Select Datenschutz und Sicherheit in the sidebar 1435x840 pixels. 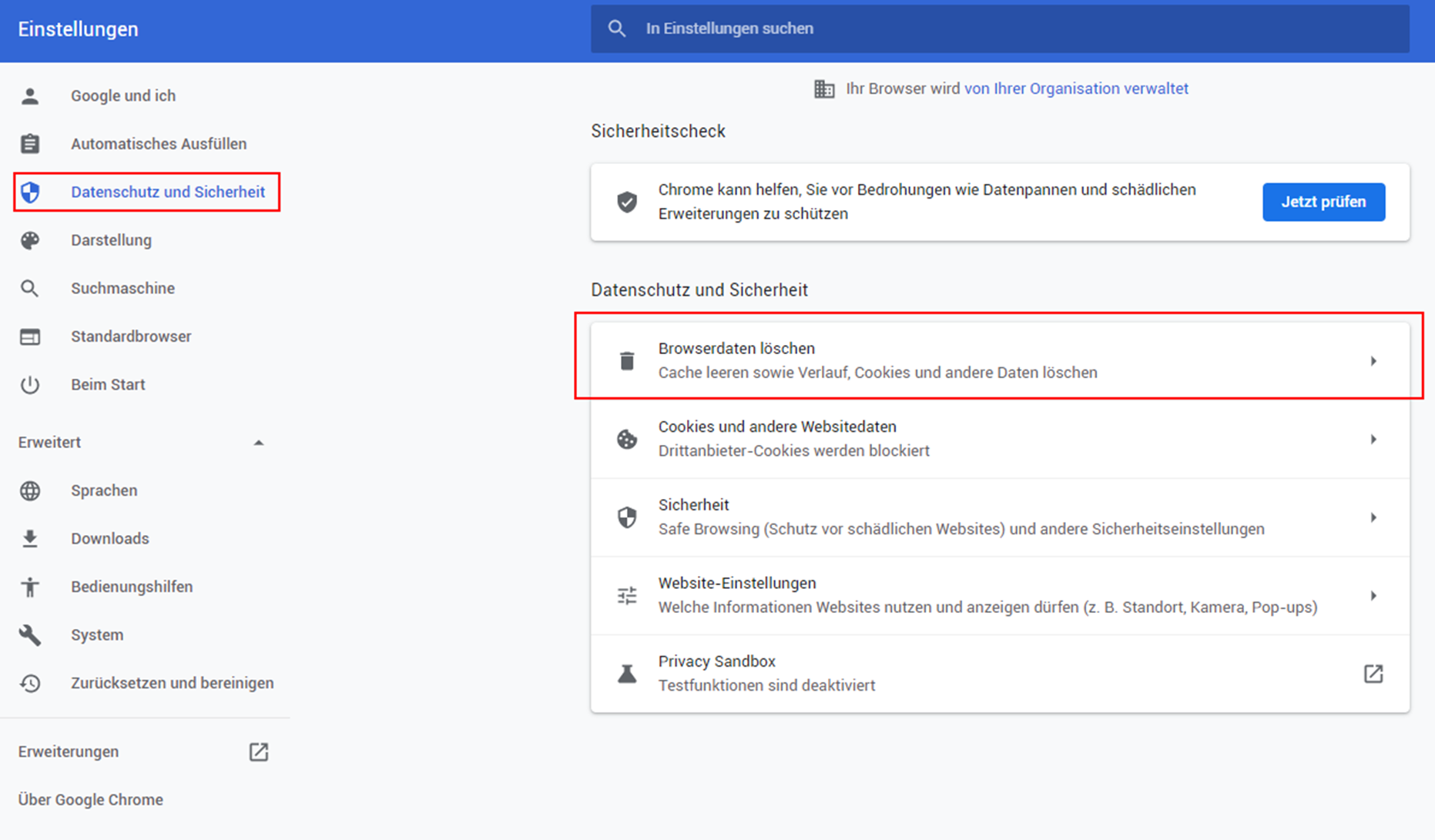[167, 192]
